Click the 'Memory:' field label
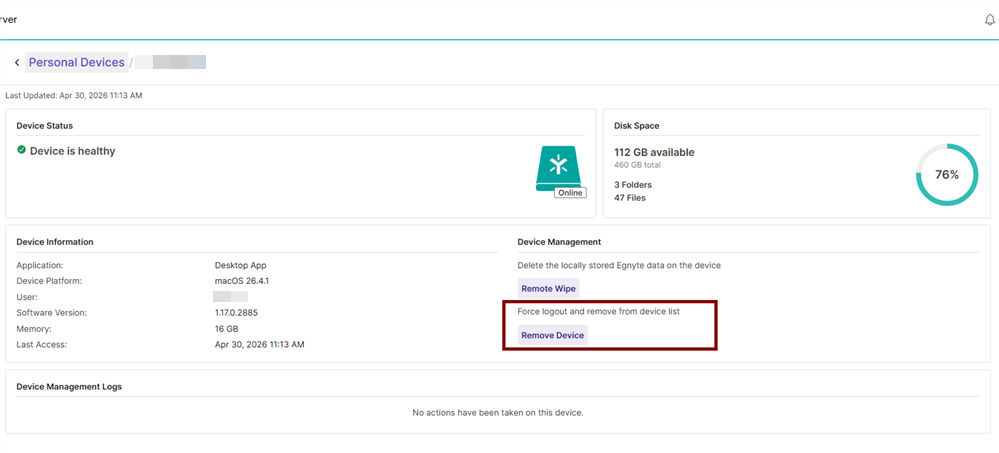This screenshot has height=453, width=999. 33,329
